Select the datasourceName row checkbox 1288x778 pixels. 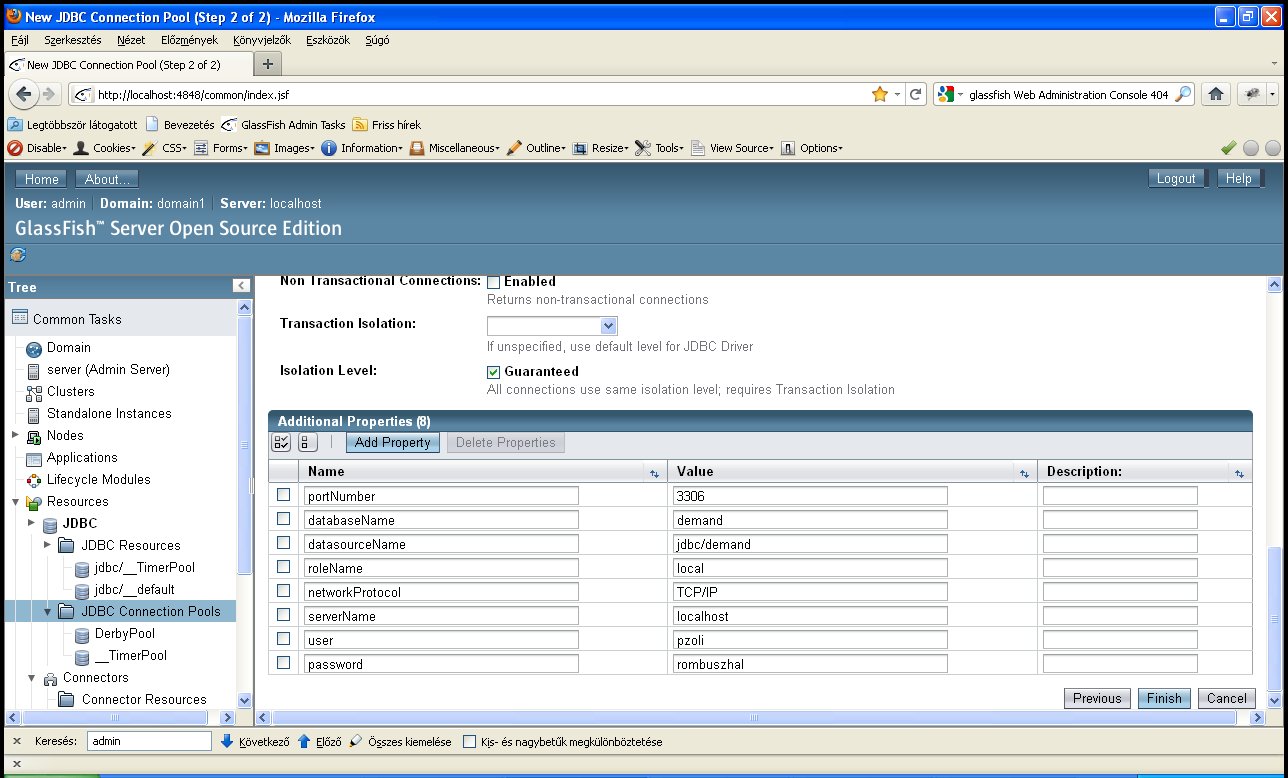coord(284,543)
